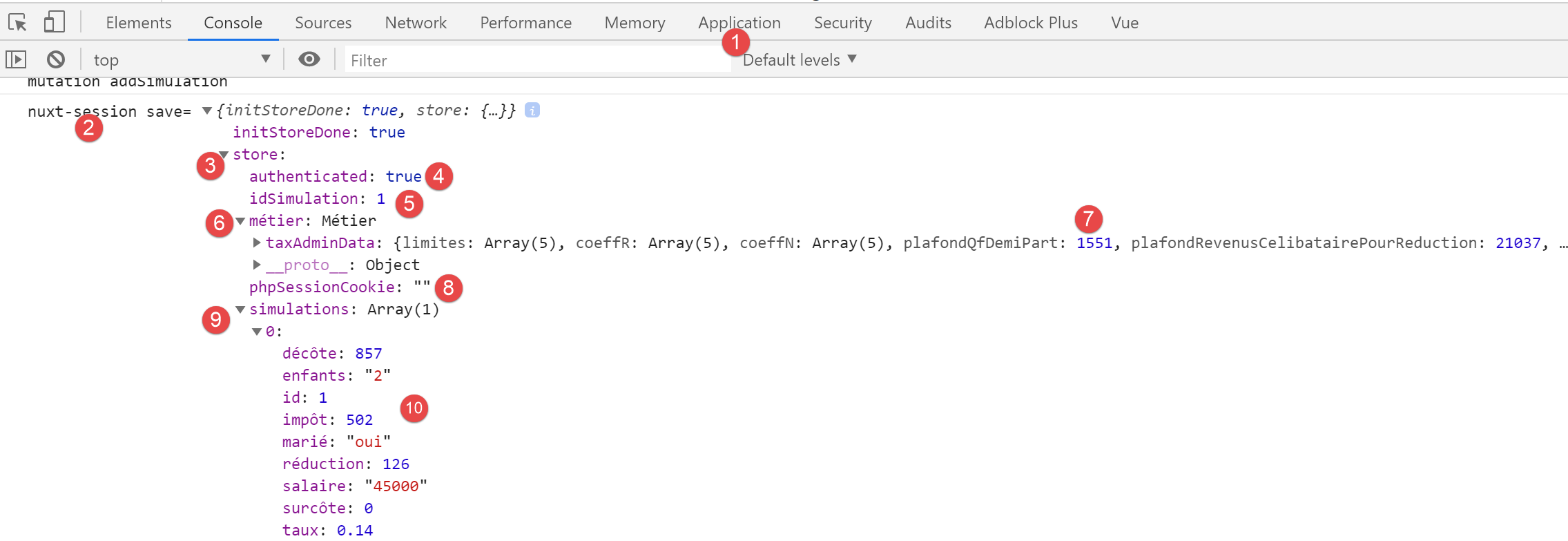Expand the __proto__ Object entry
Viewport: 1568px width, 541px height.
tap(257, 265)
